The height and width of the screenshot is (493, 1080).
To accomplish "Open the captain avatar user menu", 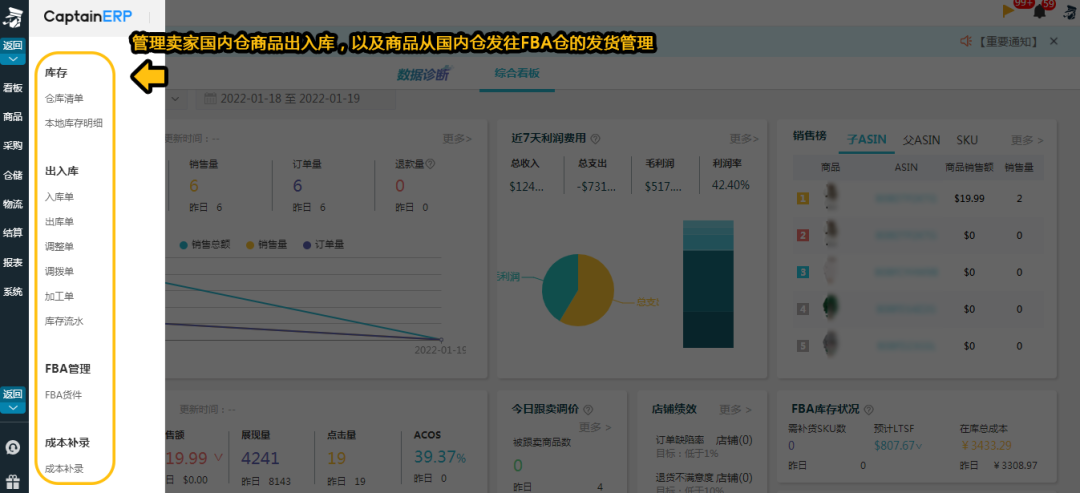I will [1067, 12].
